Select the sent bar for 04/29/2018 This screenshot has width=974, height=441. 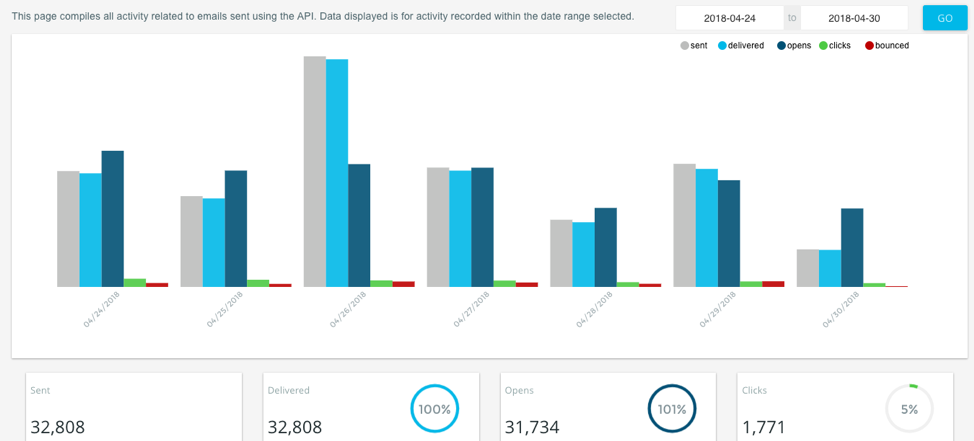(x=684, y=225)
